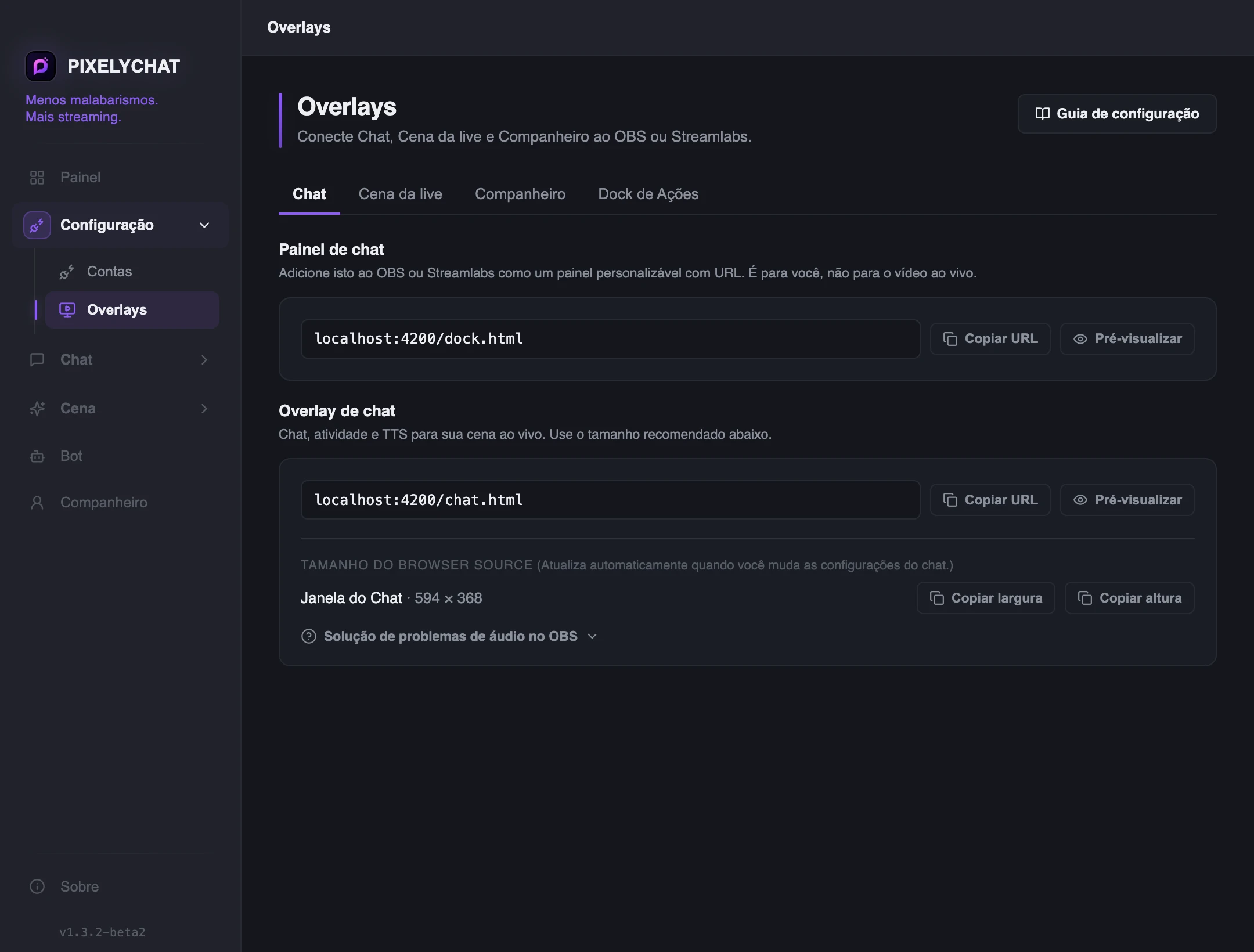The image size is (1254, 952).
Task: Click the book icon in Guia de configuração
Action: 1043,114
